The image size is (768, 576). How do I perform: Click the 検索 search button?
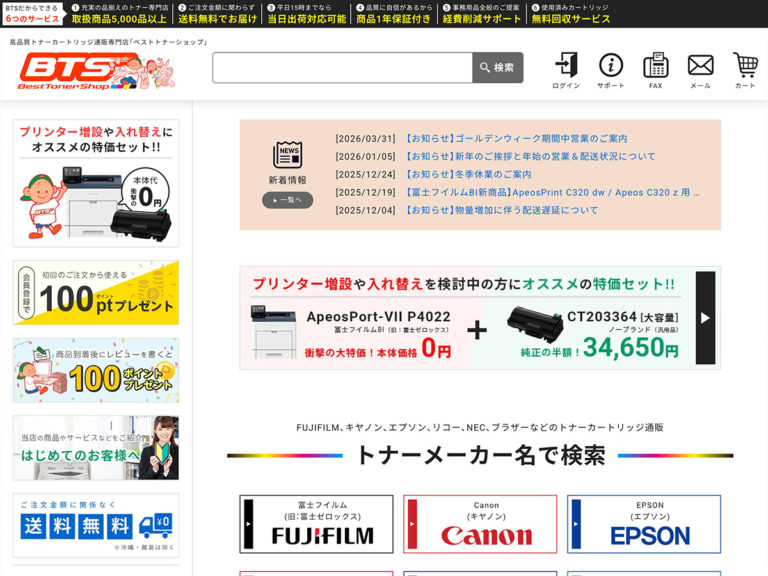(x=498, y=68)
